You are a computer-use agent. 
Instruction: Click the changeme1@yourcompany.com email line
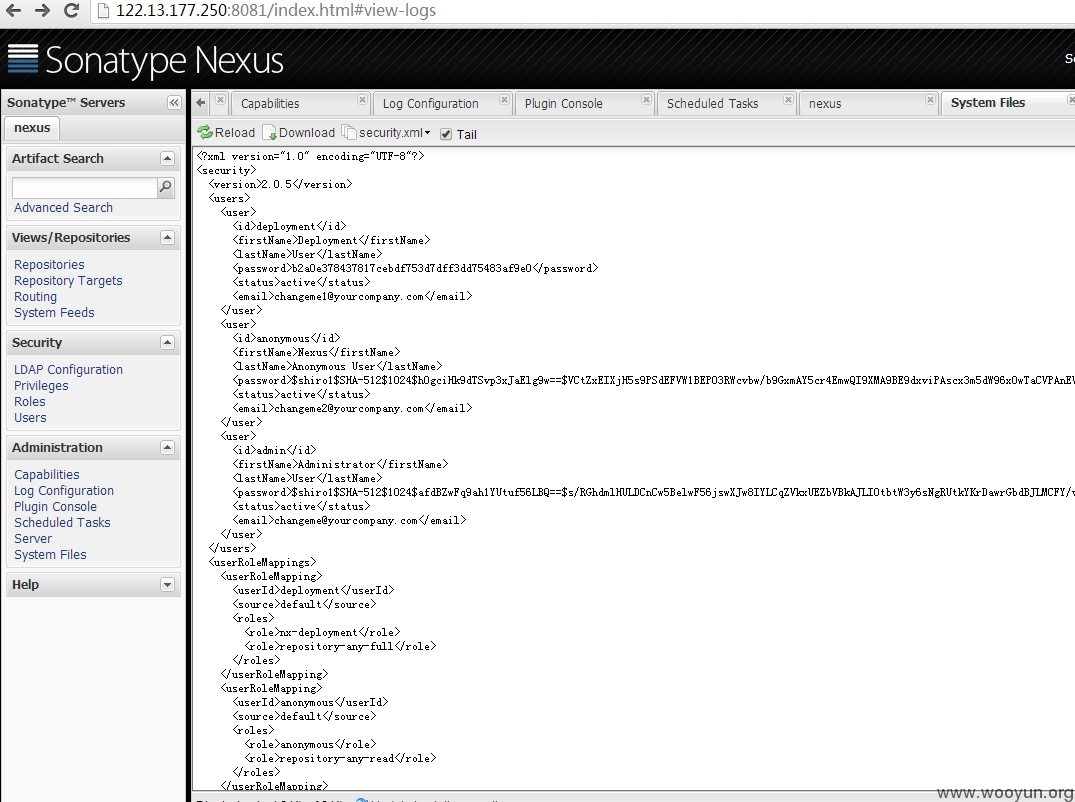coord(352,296)
